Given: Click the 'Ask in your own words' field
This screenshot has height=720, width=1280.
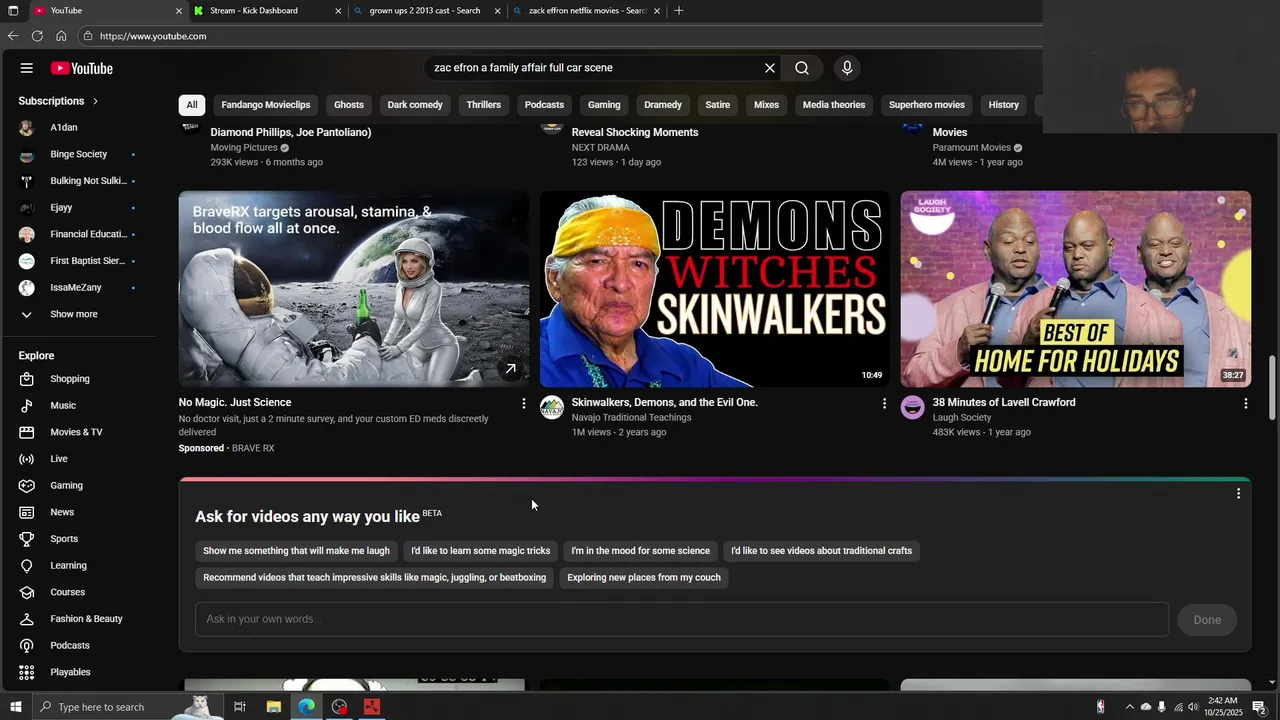Looking at the screenshot, I should click(682, 620).
